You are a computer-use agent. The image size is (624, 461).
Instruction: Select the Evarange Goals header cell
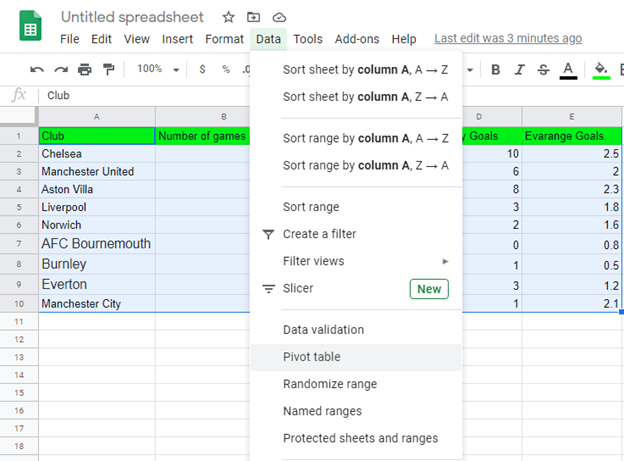coord(571,136)
